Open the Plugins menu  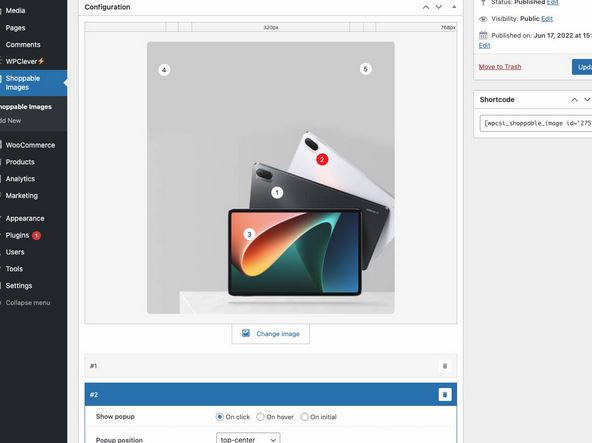[x=17, y=235]
